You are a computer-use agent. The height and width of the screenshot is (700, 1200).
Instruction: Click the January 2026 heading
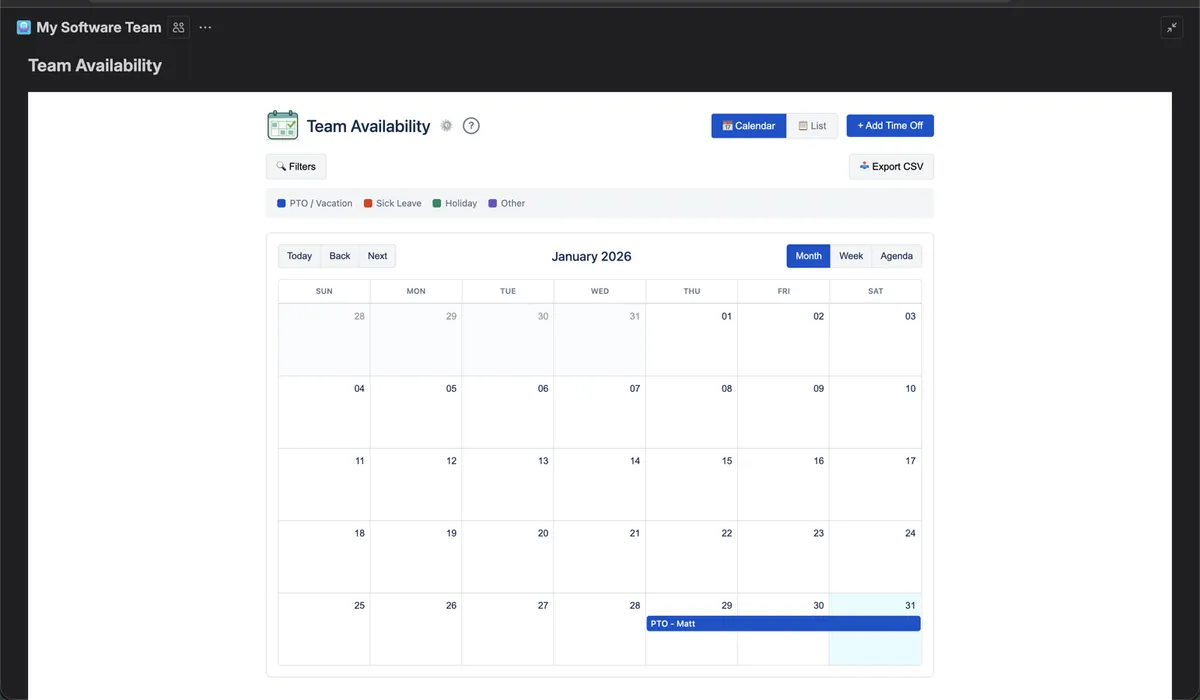coord(591,256)
